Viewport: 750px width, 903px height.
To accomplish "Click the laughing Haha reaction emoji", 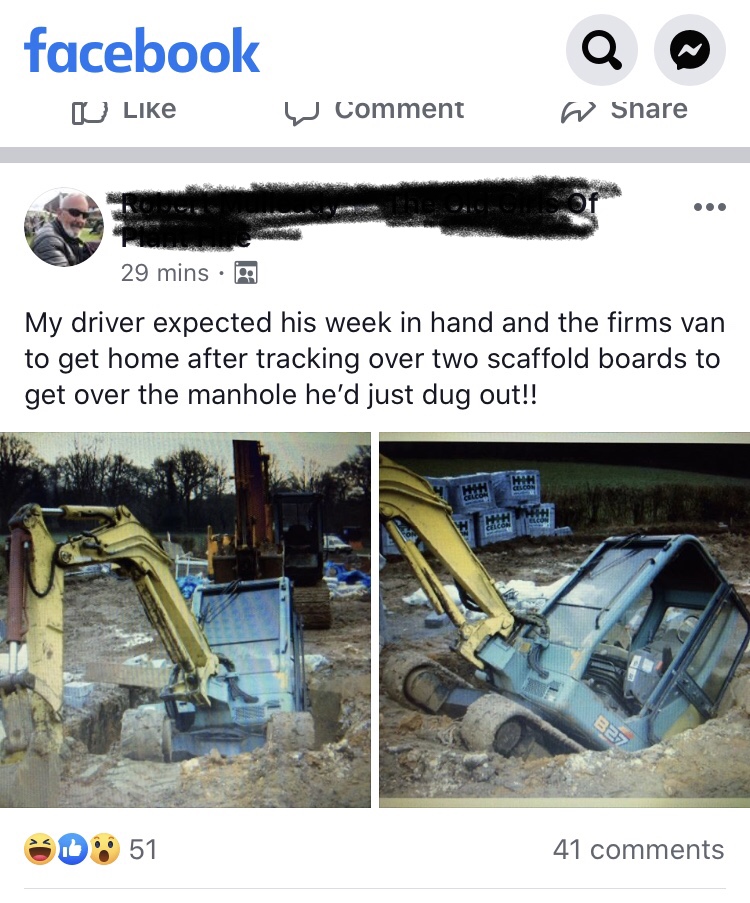I will [39, 849].
